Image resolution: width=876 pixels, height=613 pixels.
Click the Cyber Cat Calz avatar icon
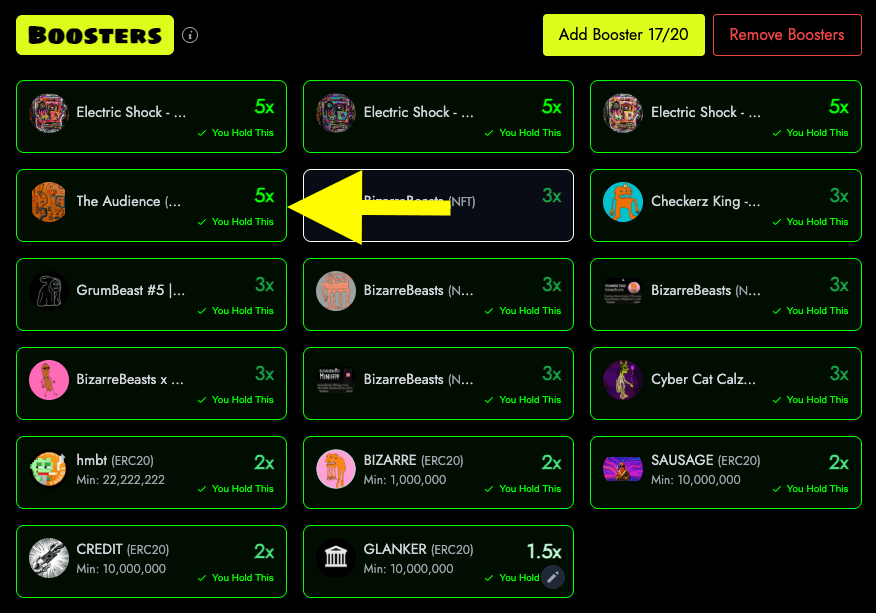click(623, 380)
